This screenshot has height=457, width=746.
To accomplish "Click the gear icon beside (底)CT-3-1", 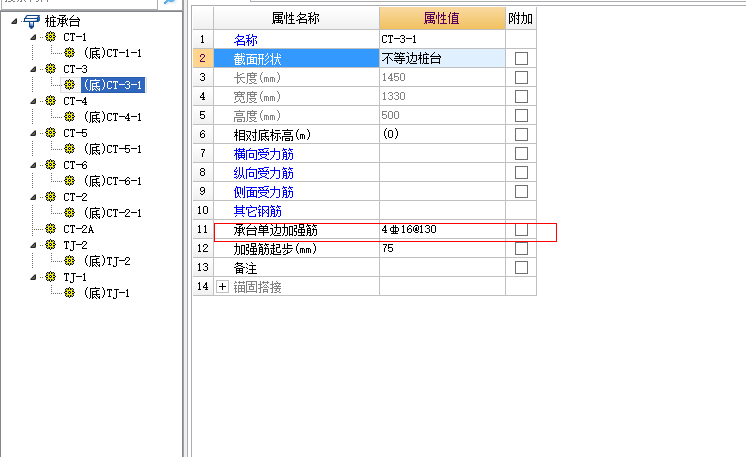I will point(69,85).
